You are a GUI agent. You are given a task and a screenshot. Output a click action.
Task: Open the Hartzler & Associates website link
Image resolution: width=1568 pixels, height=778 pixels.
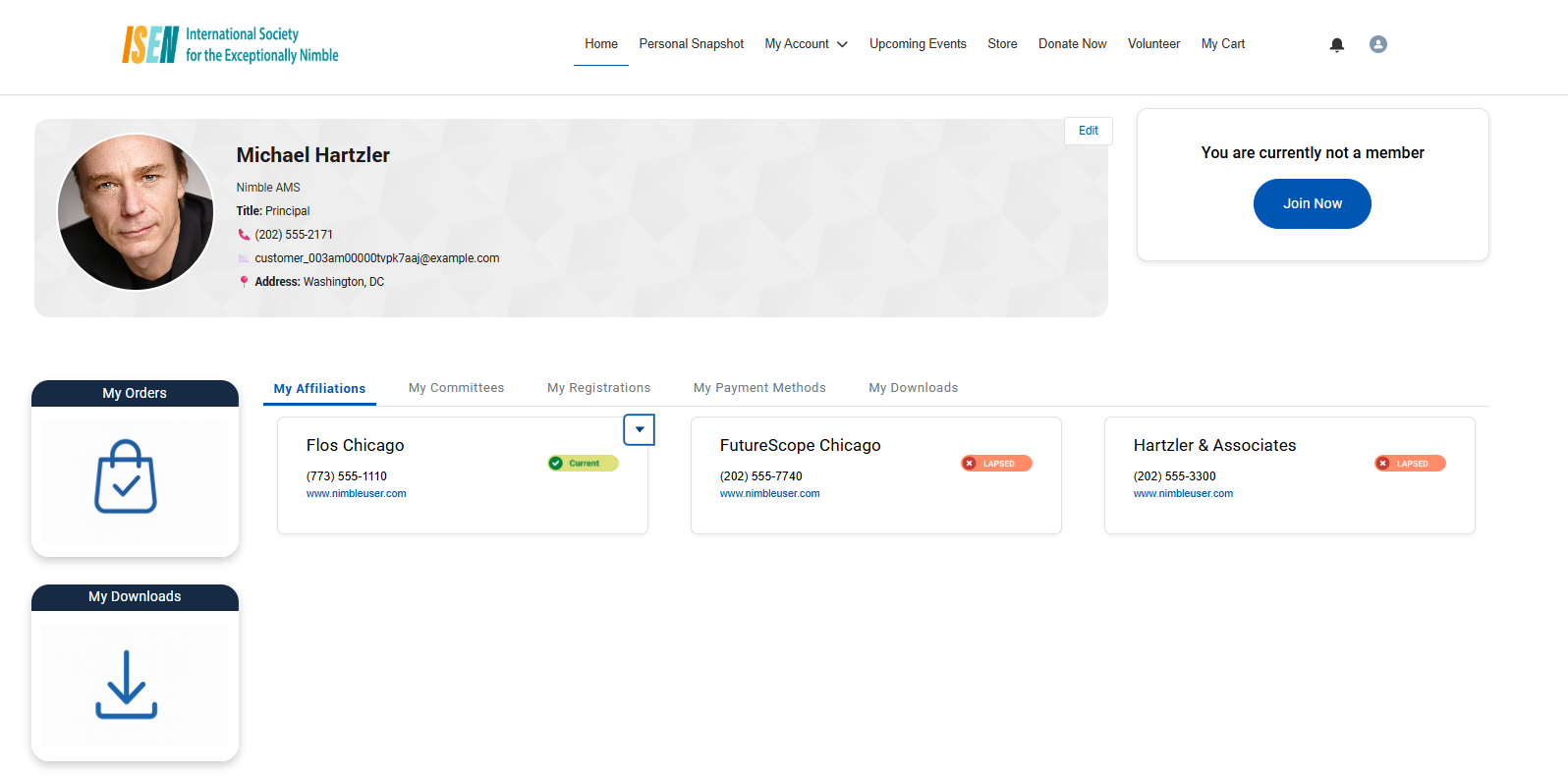[x=1183, y=494]
